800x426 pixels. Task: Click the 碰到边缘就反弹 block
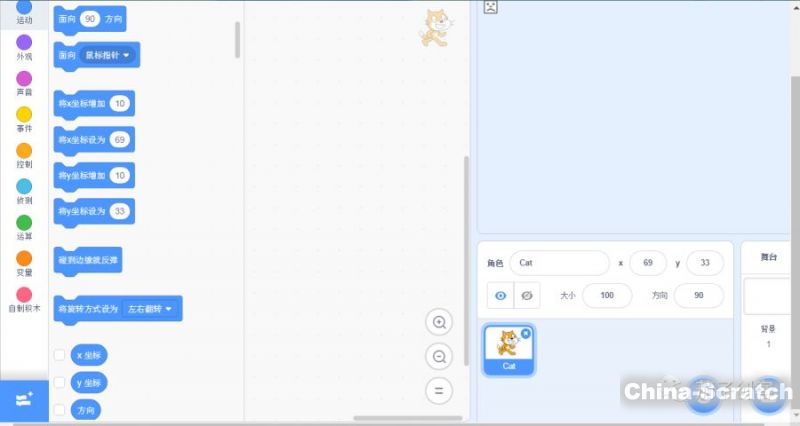coord(89,261)
